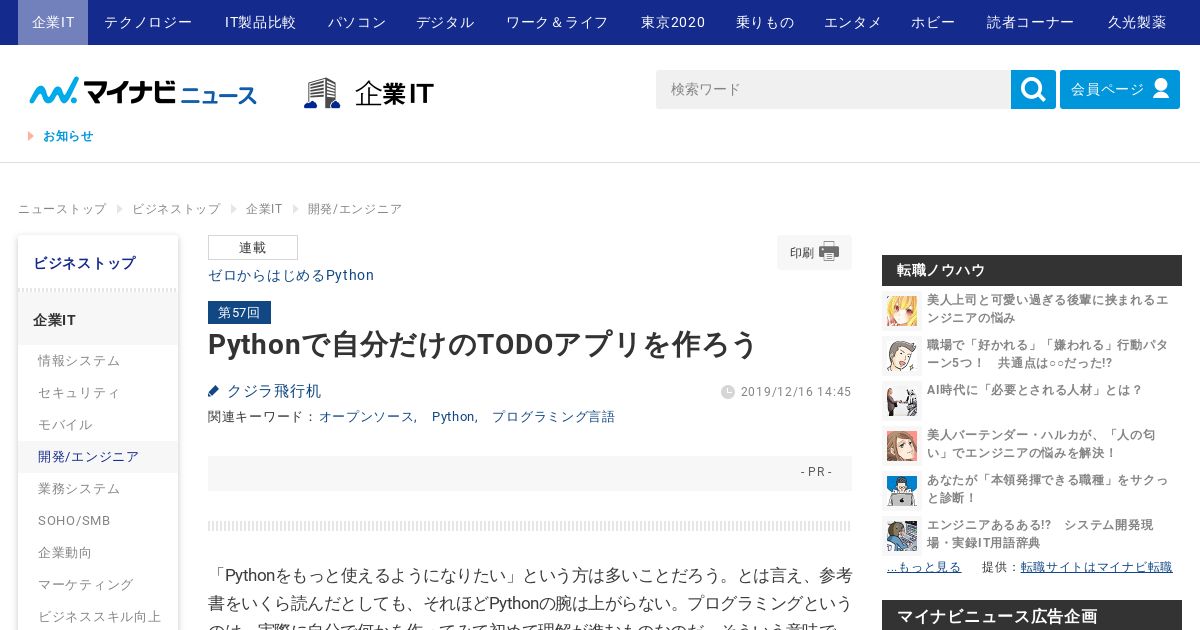Open あなたが"本領発揮できる職種" article title
Screen dimensions: 1200x630
[x=1047, y=488]
